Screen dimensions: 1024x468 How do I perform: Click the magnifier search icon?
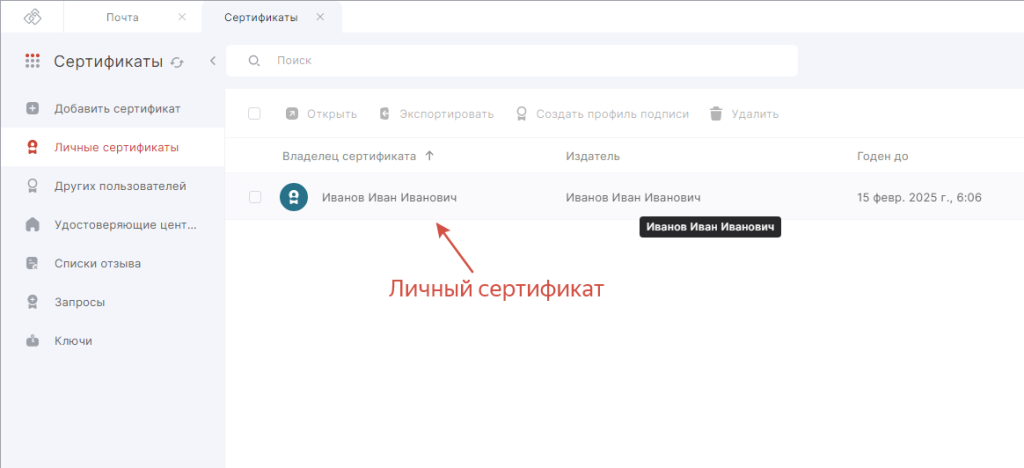pyautogui.click(x=254, y=61)
